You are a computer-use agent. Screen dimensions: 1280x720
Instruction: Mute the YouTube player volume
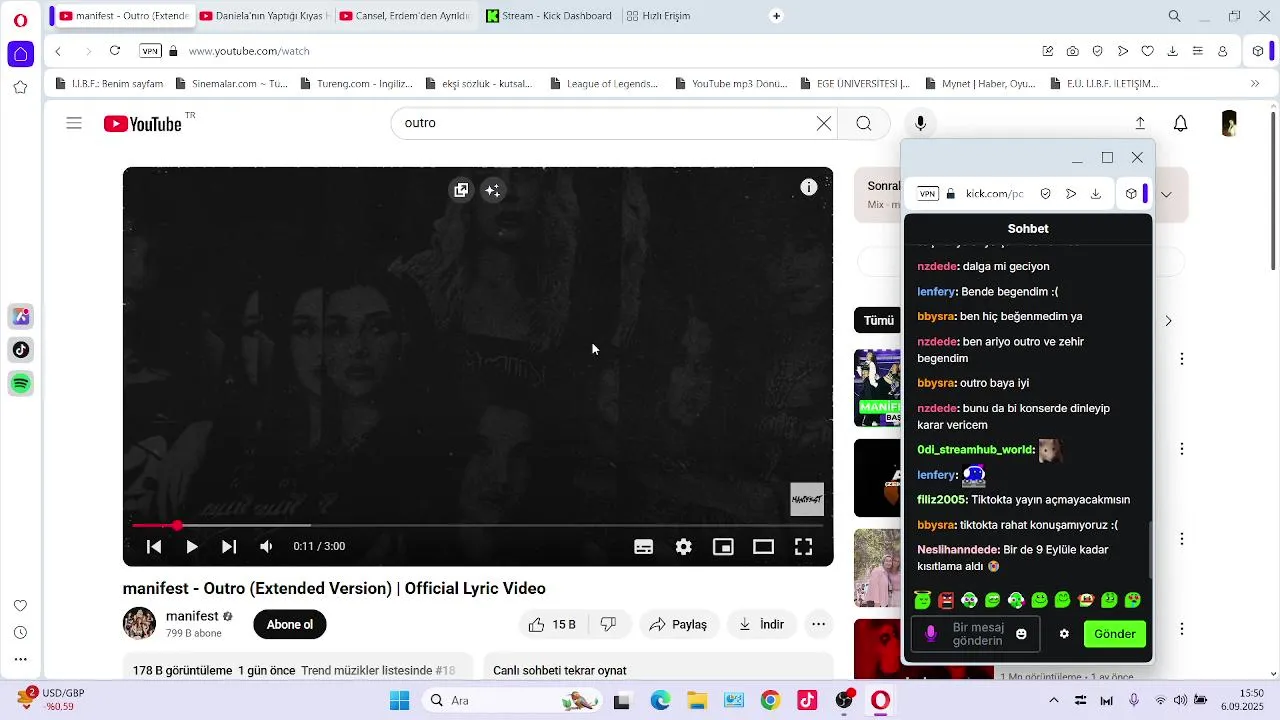(x=266, y=547)
